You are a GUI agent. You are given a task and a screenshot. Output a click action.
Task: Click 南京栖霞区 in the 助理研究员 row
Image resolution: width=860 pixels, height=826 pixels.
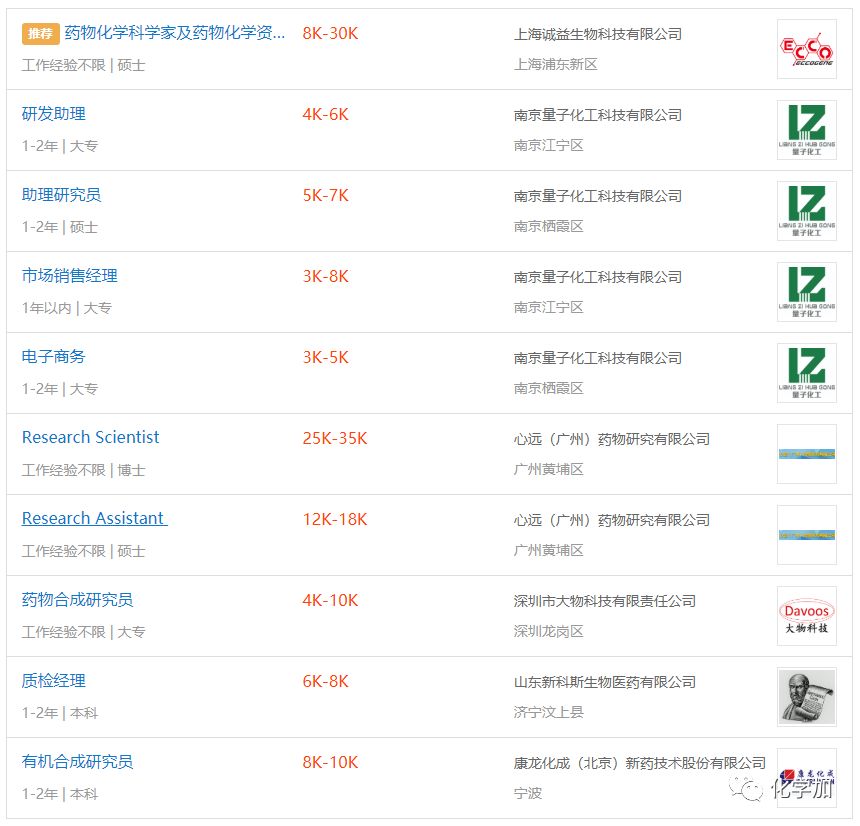(x=548, y=226)
